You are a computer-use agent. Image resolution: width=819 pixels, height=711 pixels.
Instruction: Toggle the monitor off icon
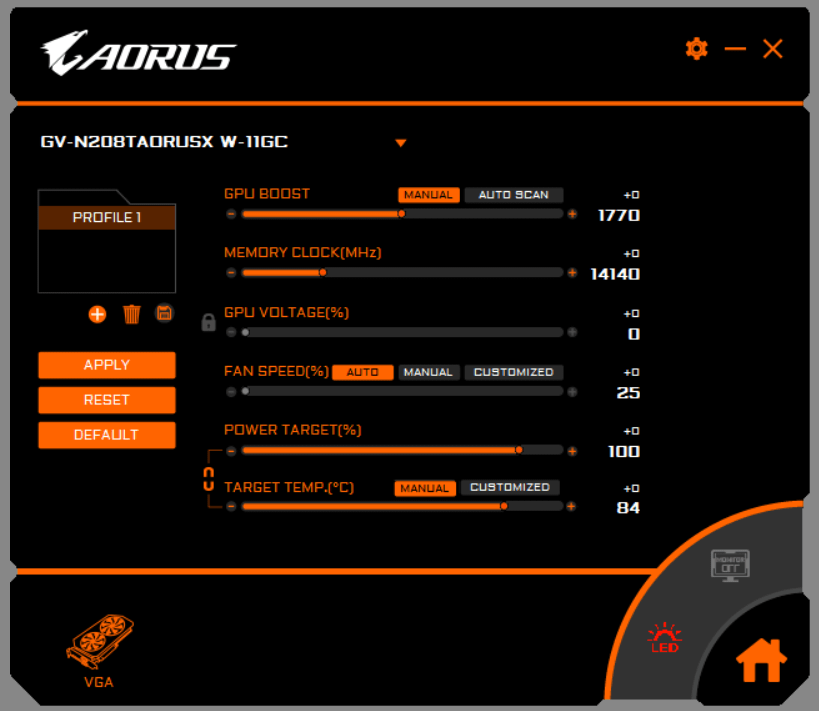(730, 565)
